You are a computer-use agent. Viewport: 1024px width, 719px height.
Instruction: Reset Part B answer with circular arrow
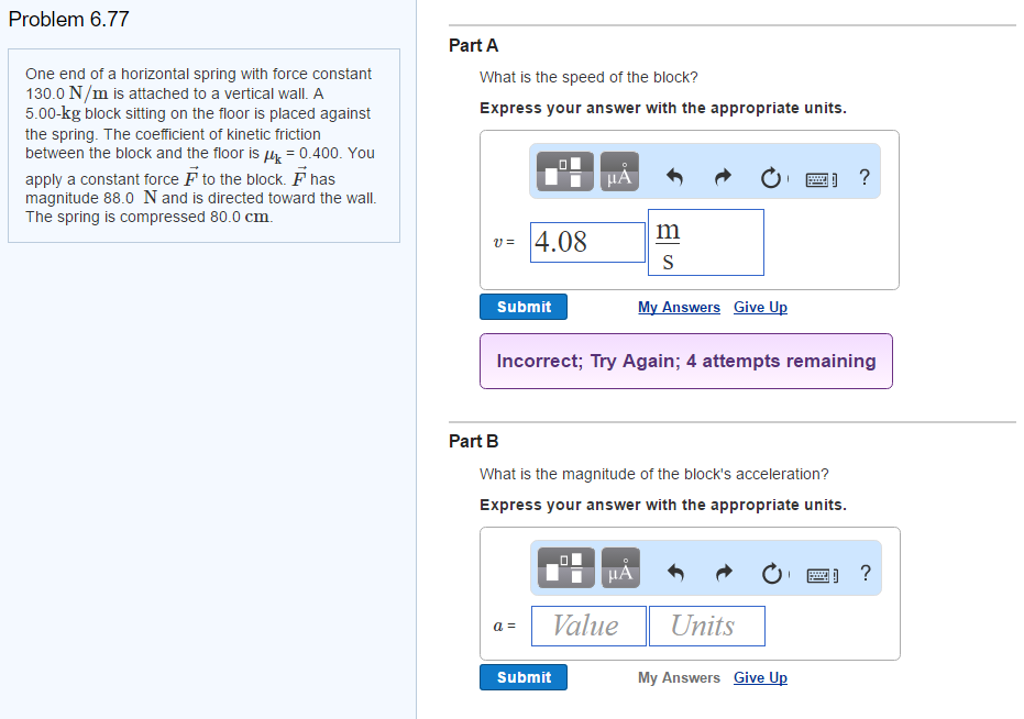pyautogui.click(x=771, y=575)
